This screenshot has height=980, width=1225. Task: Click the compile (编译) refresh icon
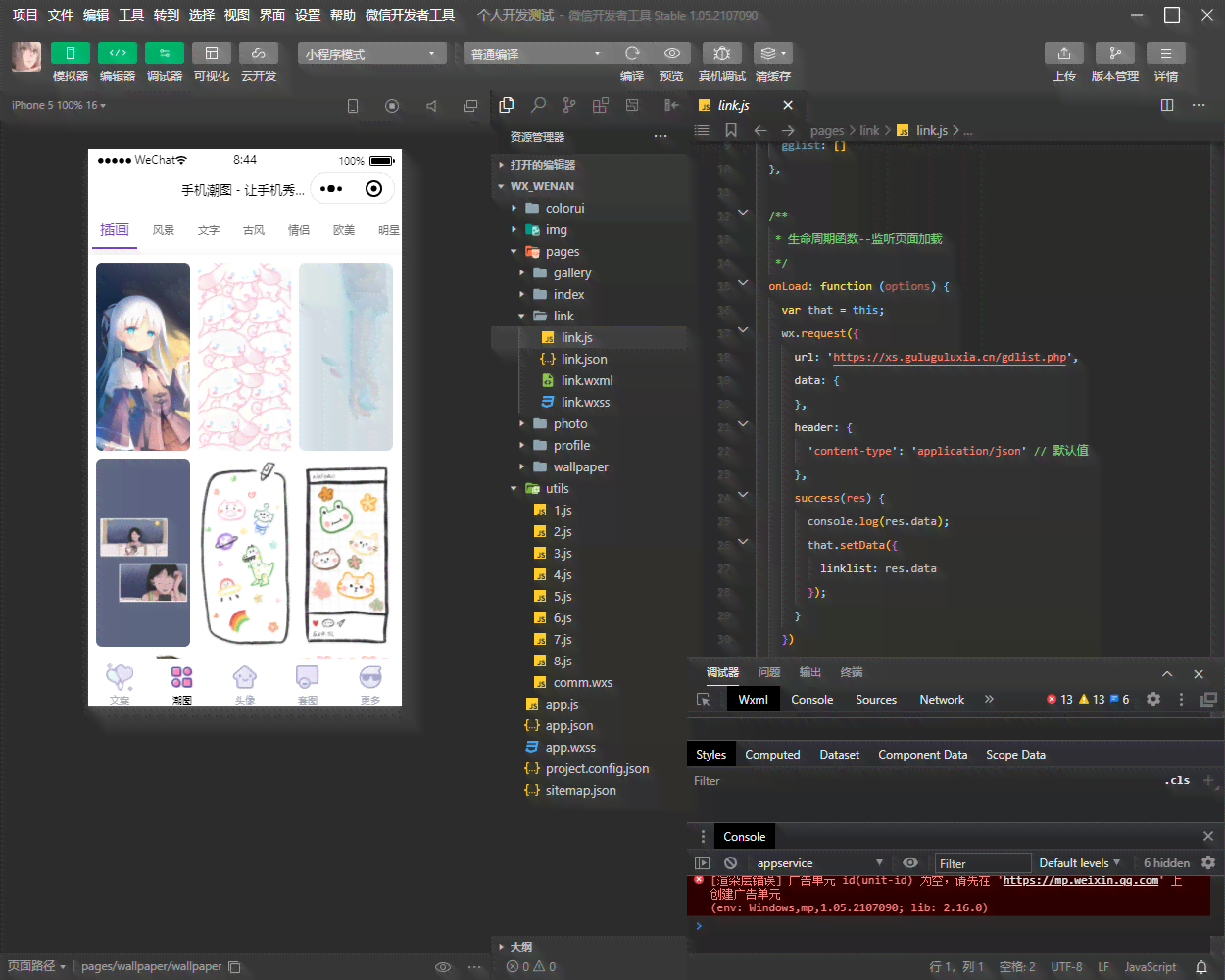point(632,53)
